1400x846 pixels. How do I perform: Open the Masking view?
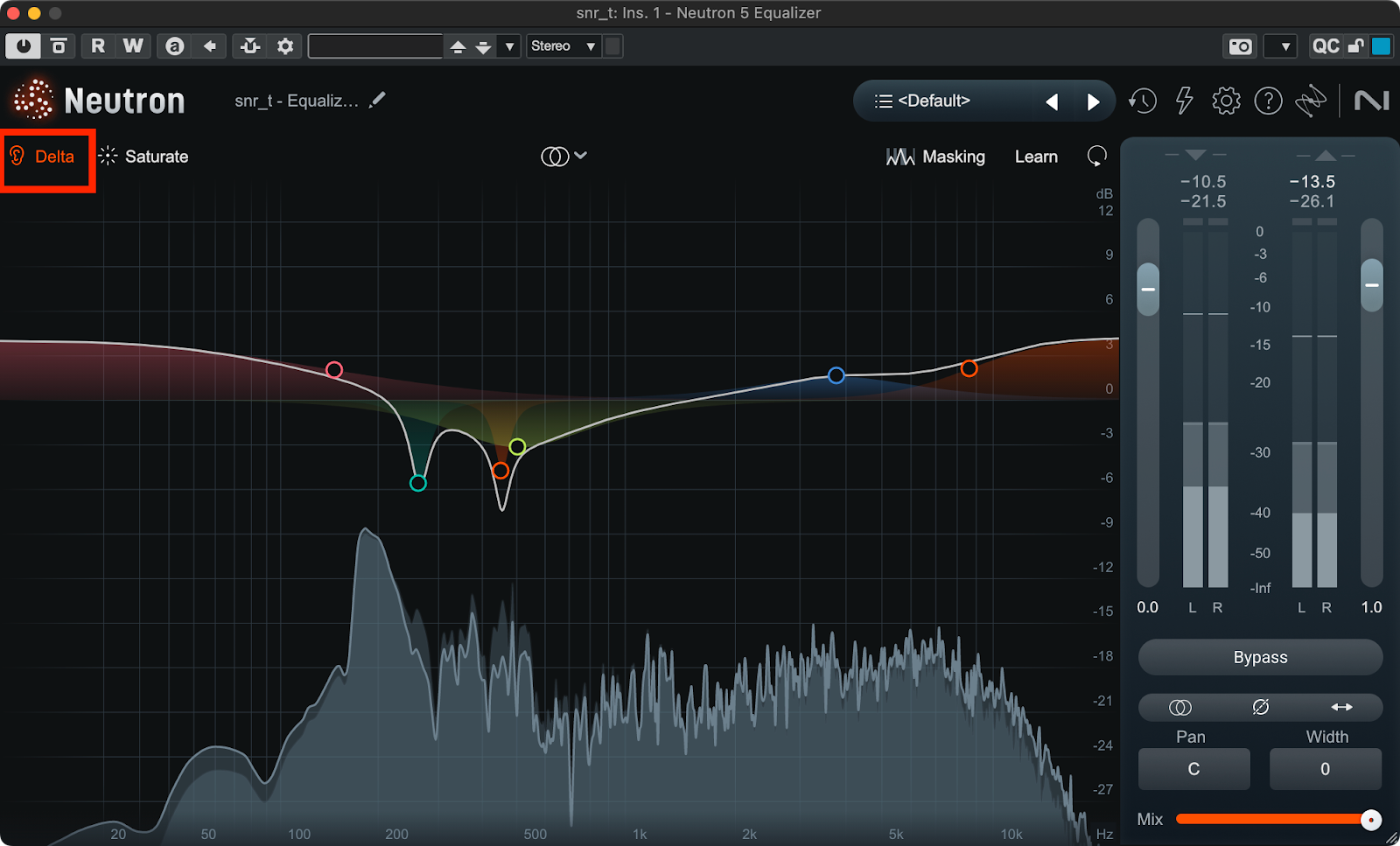(935, 157)
